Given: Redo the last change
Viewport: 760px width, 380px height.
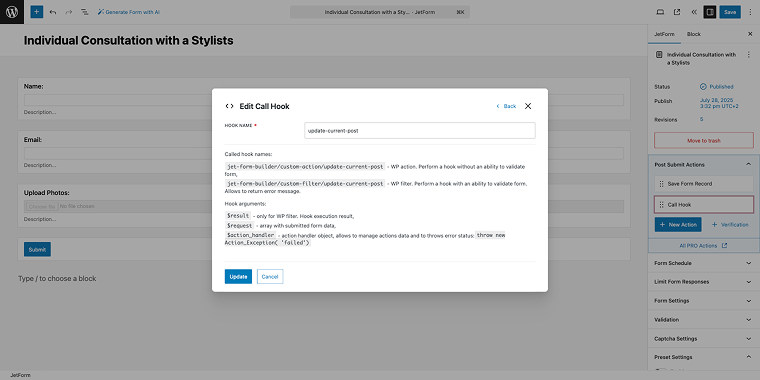Looking at the screenshot, I should (x=68, y=12).
